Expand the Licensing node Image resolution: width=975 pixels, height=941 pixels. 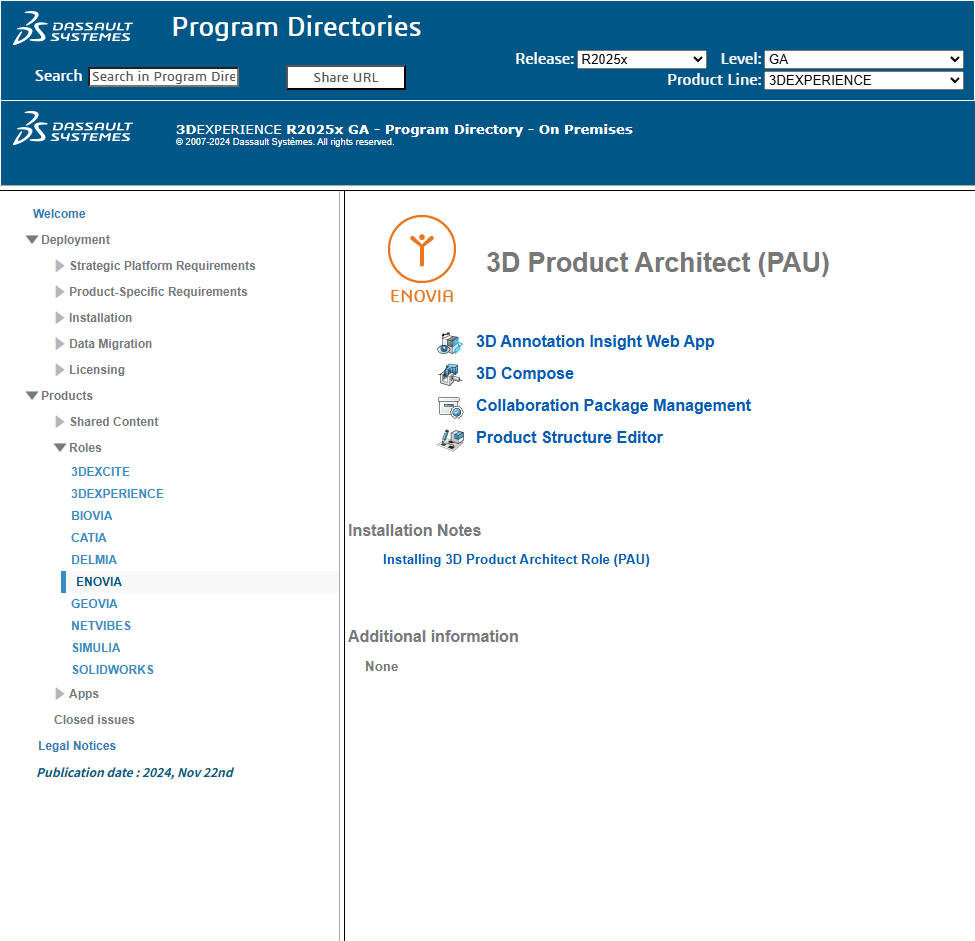[60, 370]
